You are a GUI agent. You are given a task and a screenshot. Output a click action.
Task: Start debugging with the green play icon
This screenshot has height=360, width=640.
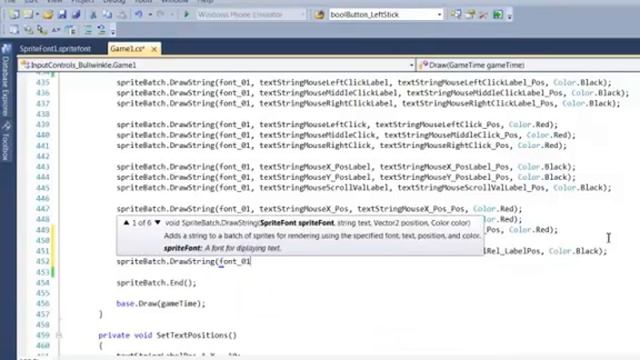click(x=187, y=15)
